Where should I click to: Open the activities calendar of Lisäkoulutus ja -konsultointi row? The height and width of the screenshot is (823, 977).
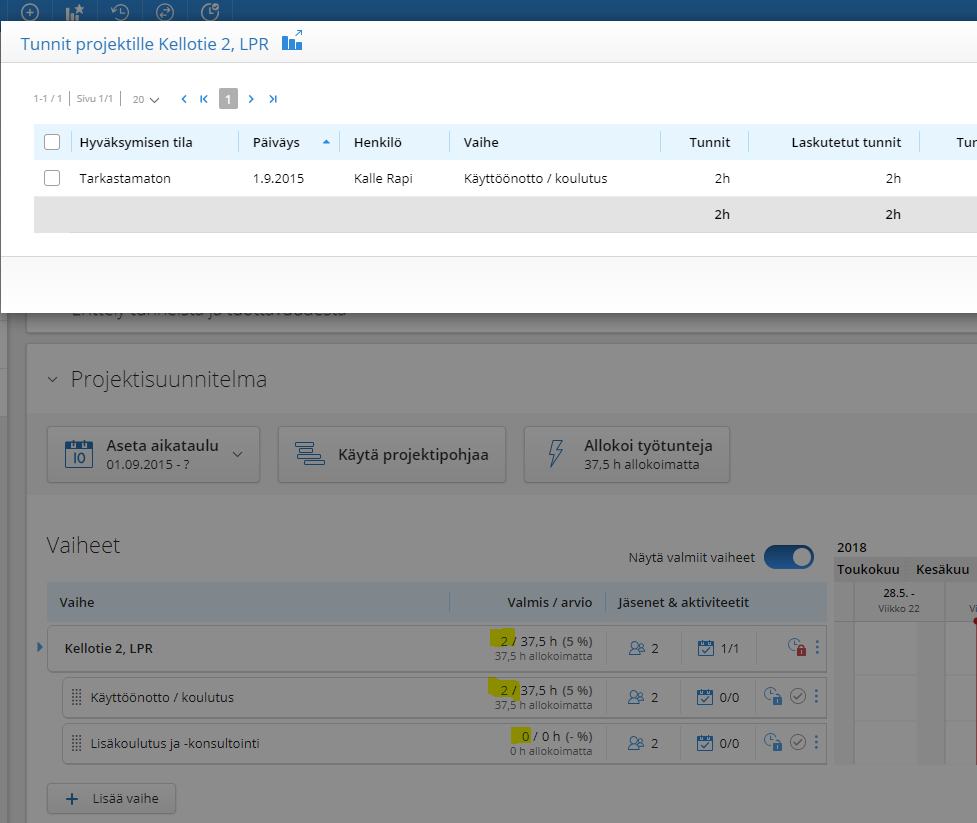point(705,743)
